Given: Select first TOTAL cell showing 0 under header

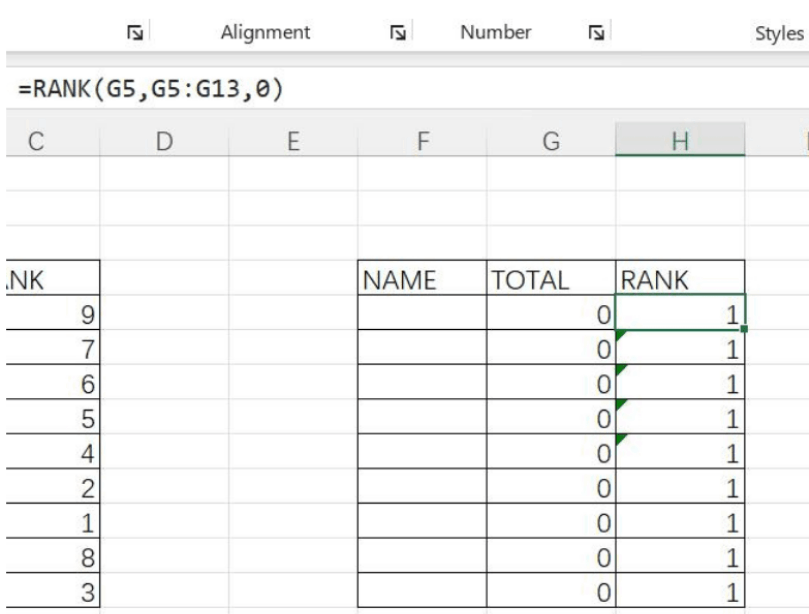Looking at the screenshot, I should (x=551, y=313).
